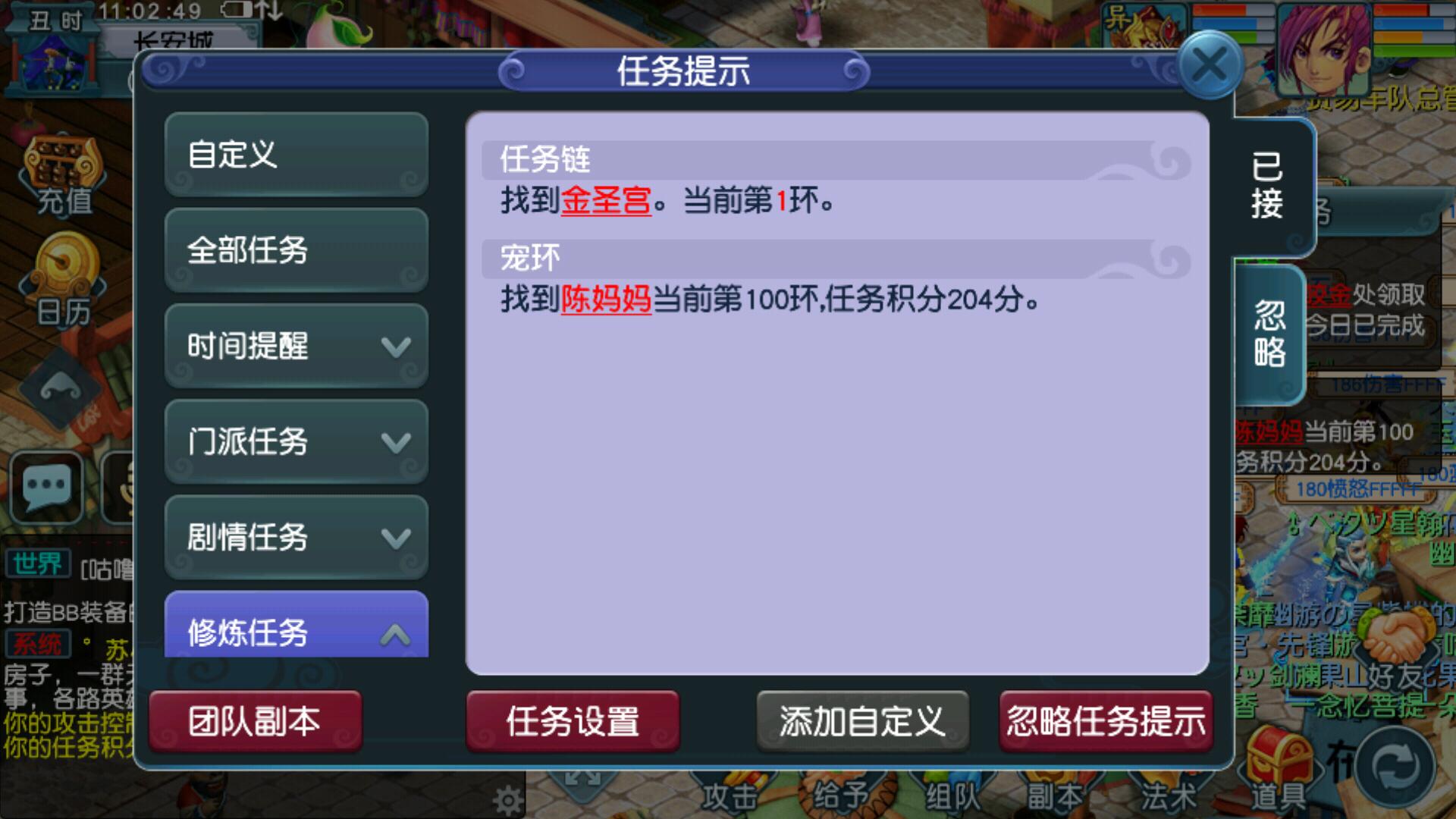Select the 自定义 menu item

tap(297, 155)
